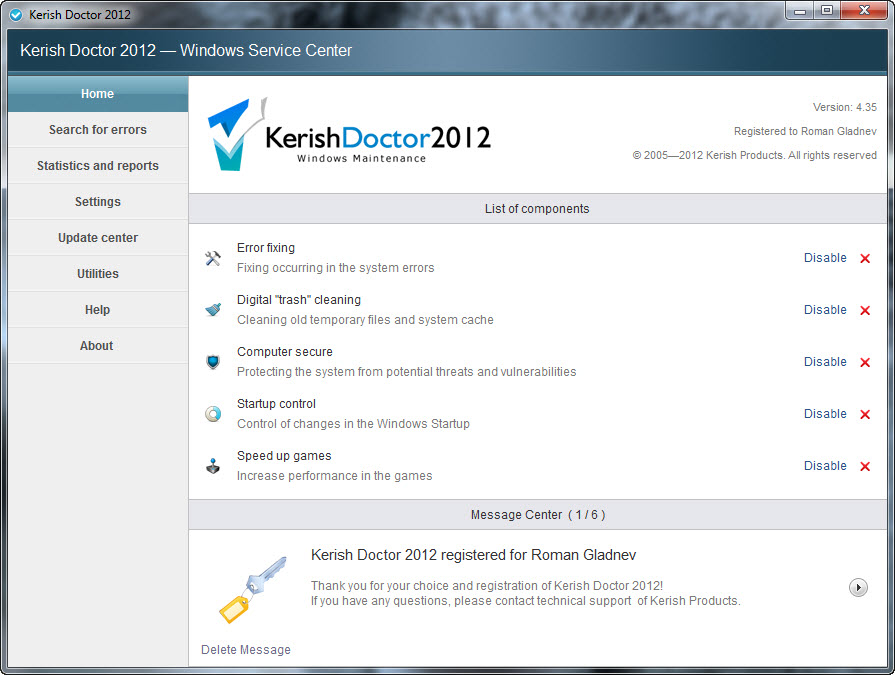
Task: Click the Speed up games joystick icon
Action: 213,466
